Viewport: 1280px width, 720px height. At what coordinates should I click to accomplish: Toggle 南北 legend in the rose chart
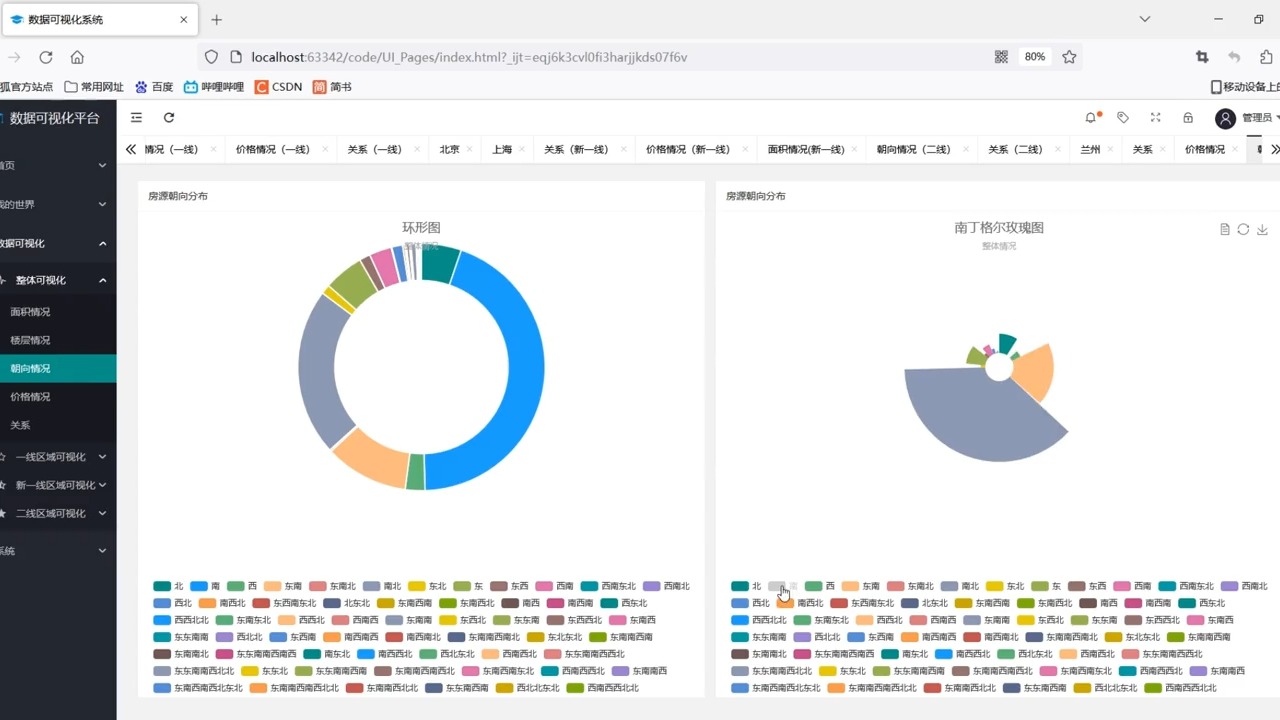(960, 586)
